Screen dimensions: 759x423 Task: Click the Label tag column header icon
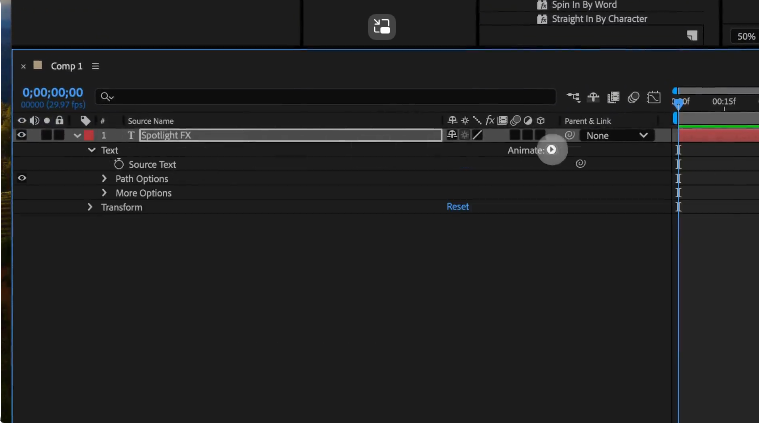coord(85,121)
